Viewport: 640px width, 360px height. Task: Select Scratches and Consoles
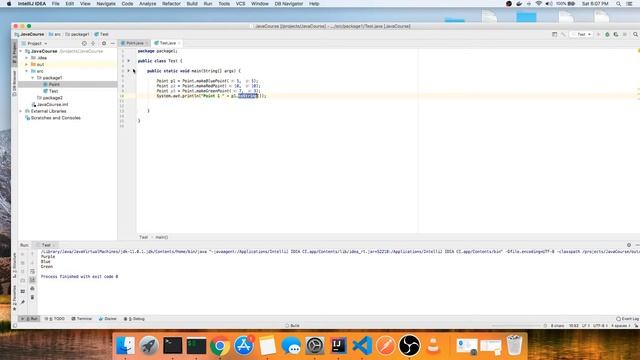pos(53,118)
